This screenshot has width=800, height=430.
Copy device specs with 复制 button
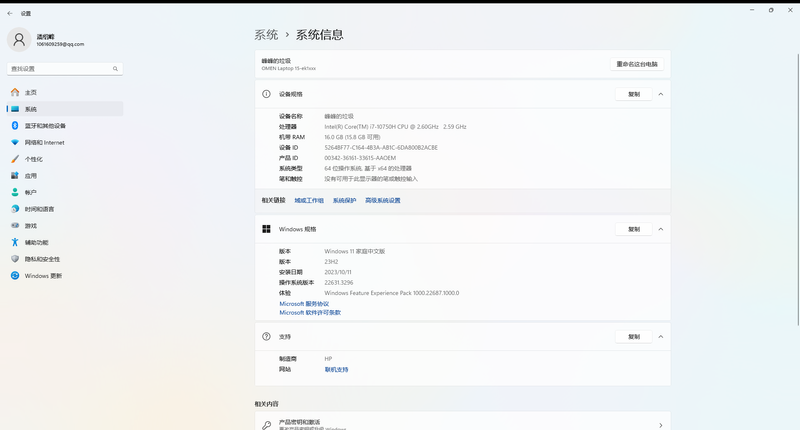click(x=633, y=94)
